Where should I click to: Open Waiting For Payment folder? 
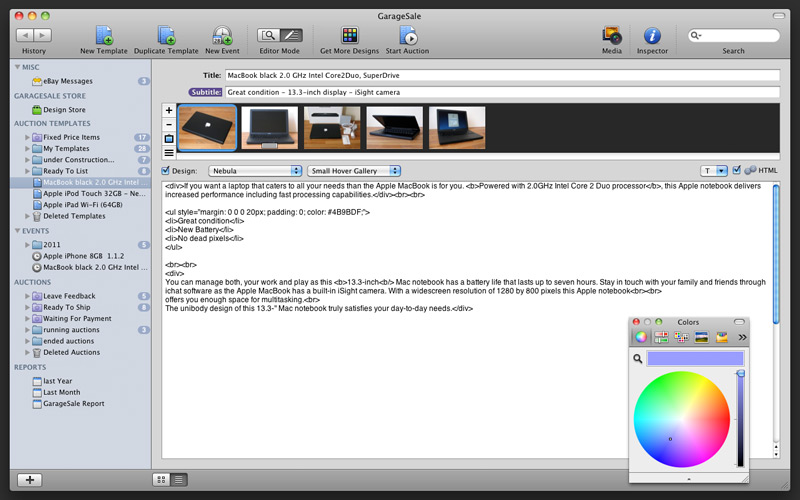pyautogui.click(x=77, y=318)
